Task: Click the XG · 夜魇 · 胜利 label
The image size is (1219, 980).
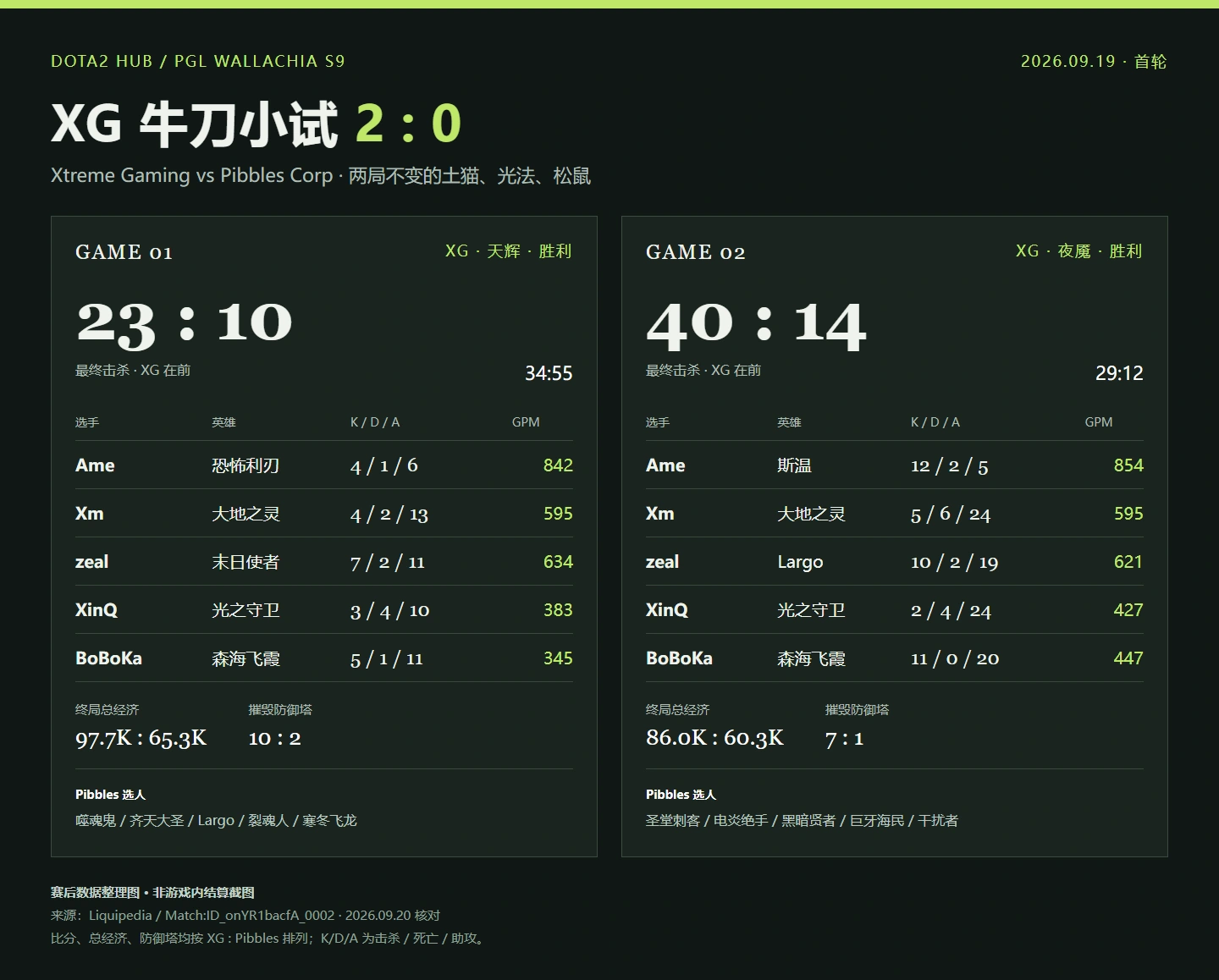Action: click(x=1079, y=251)
